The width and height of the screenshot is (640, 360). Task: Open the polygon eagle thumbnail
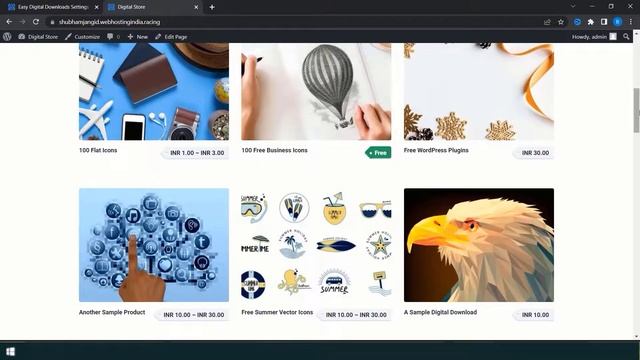pos(479,245)
